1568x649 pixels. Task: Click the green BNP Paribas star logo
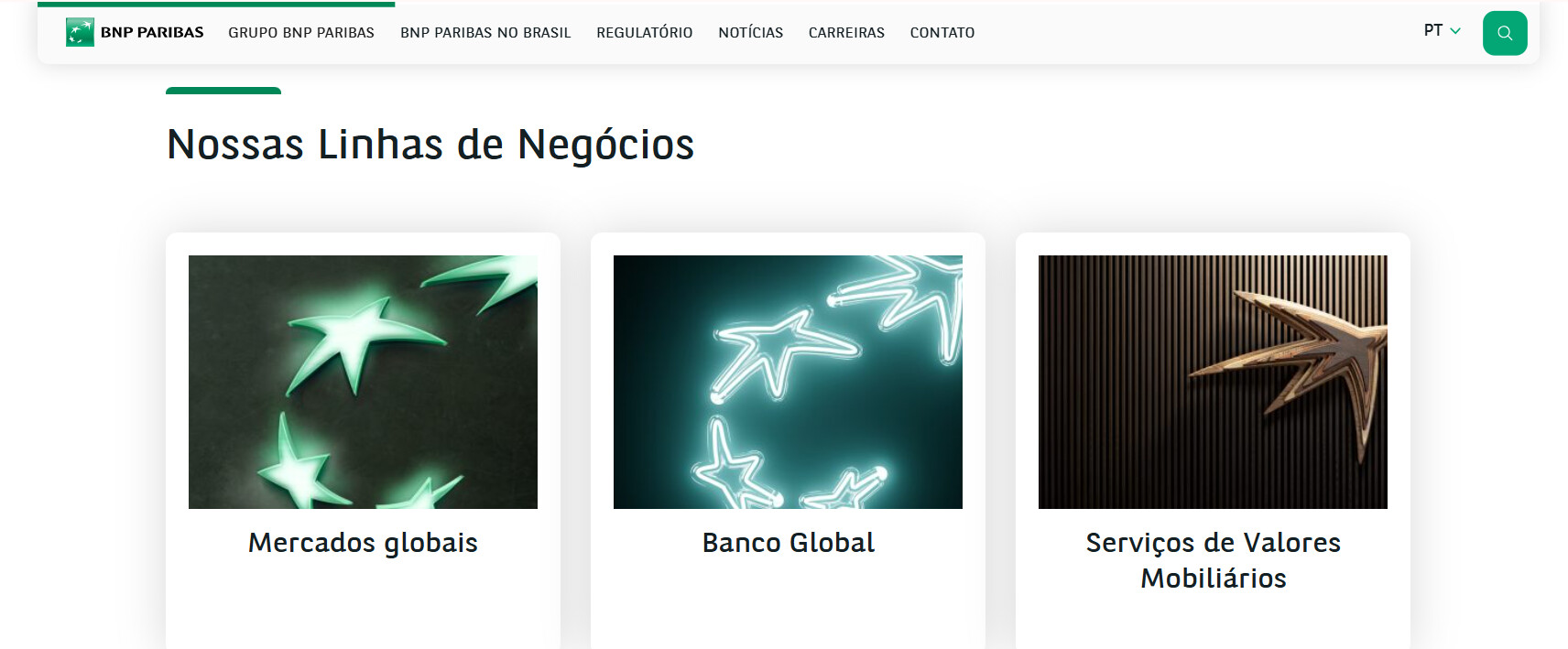click(x=80, y=32)
